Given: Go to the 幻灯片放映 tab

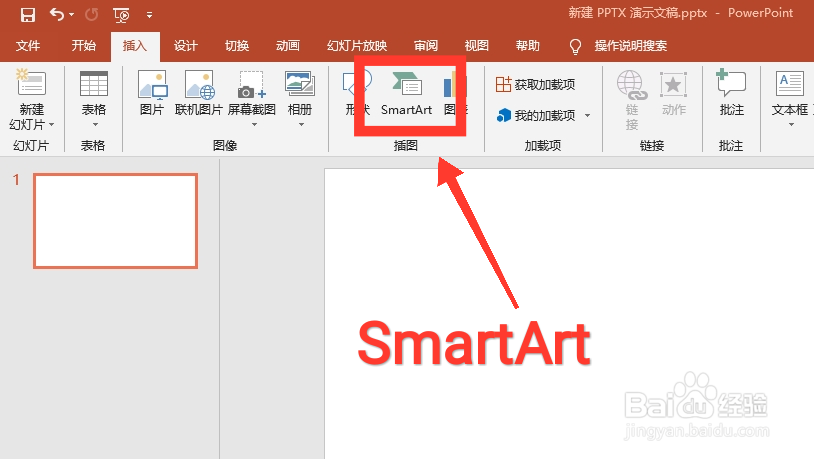Looking at the screenshot, I should [357, 46].
